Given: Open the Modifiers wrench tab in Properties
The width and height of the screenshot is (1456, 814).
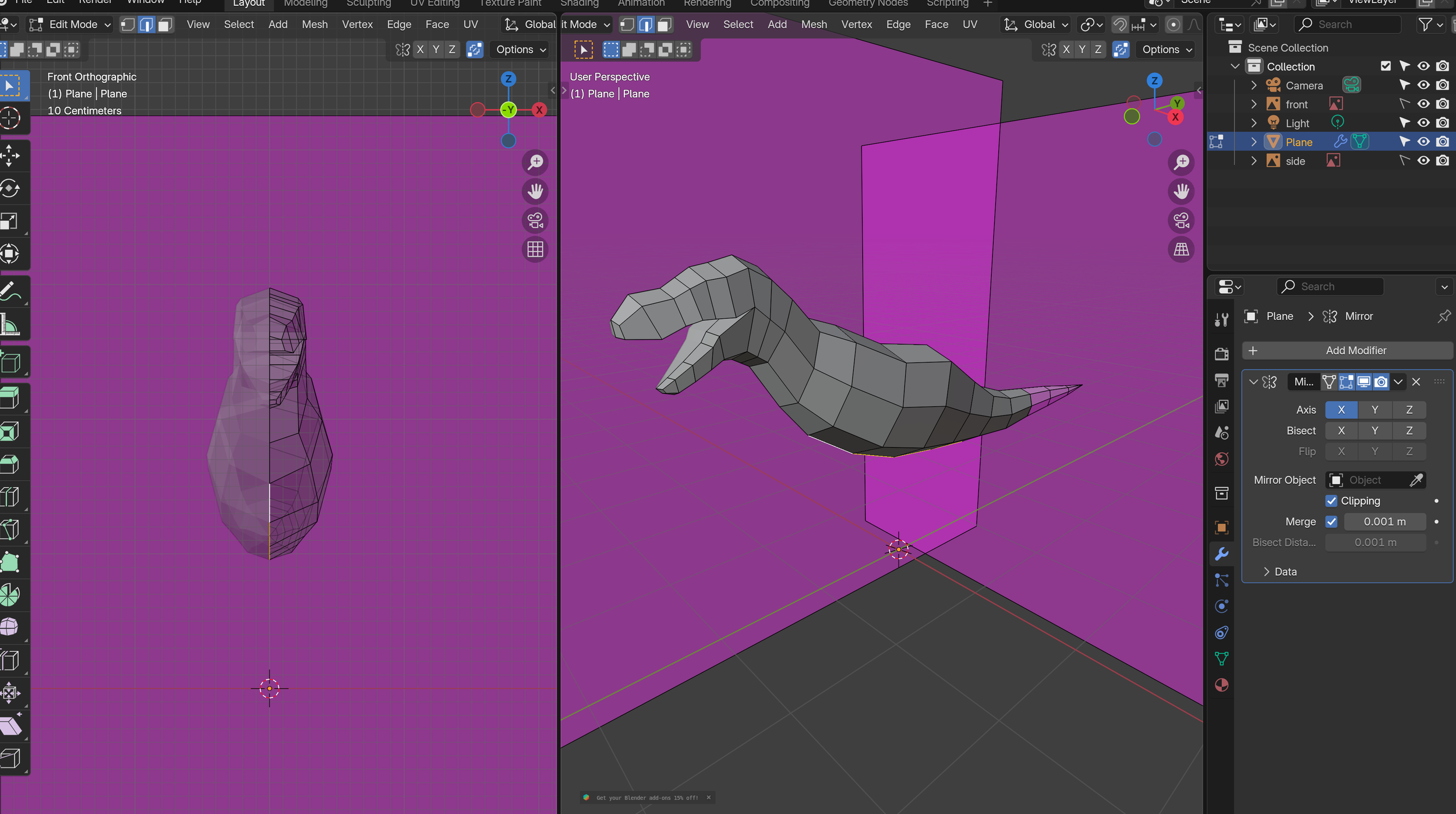Looking at the screenshot, I should pyautogui.click(x=1222, y=554).
